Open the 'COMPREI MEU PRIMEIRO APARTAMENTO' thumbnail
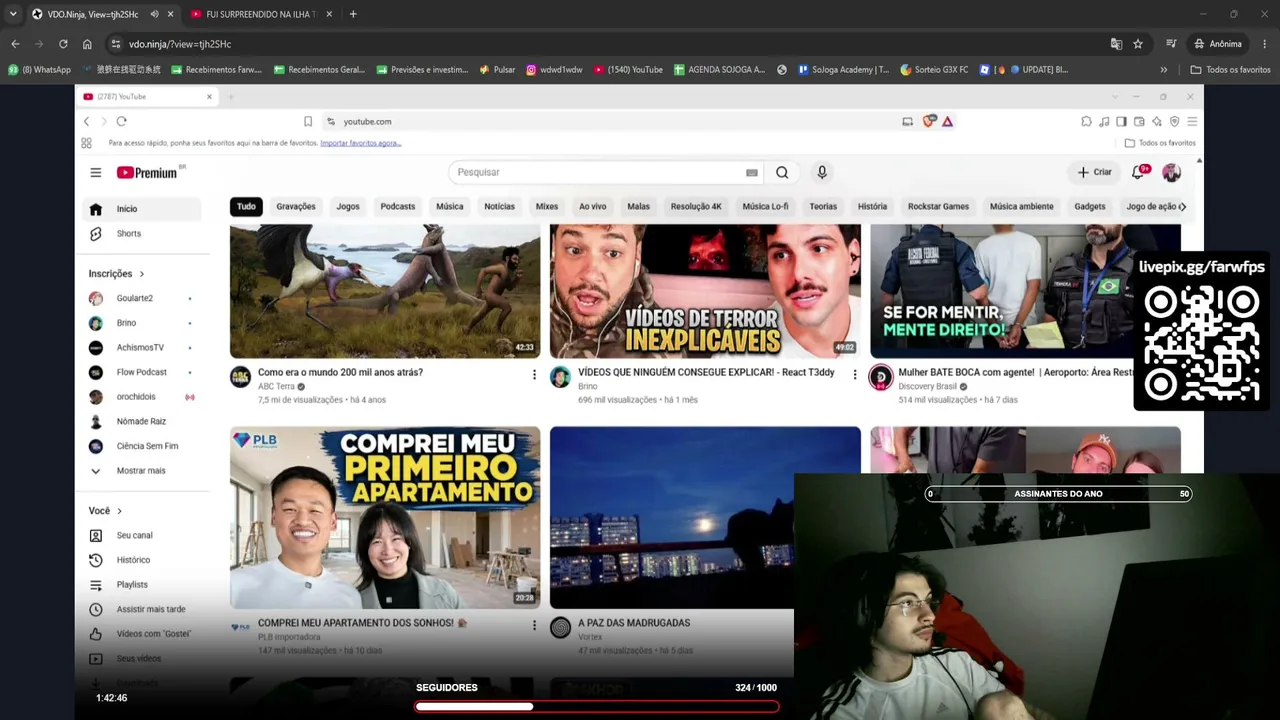This screenshot has height=720, width=1280. coord(385,517)
